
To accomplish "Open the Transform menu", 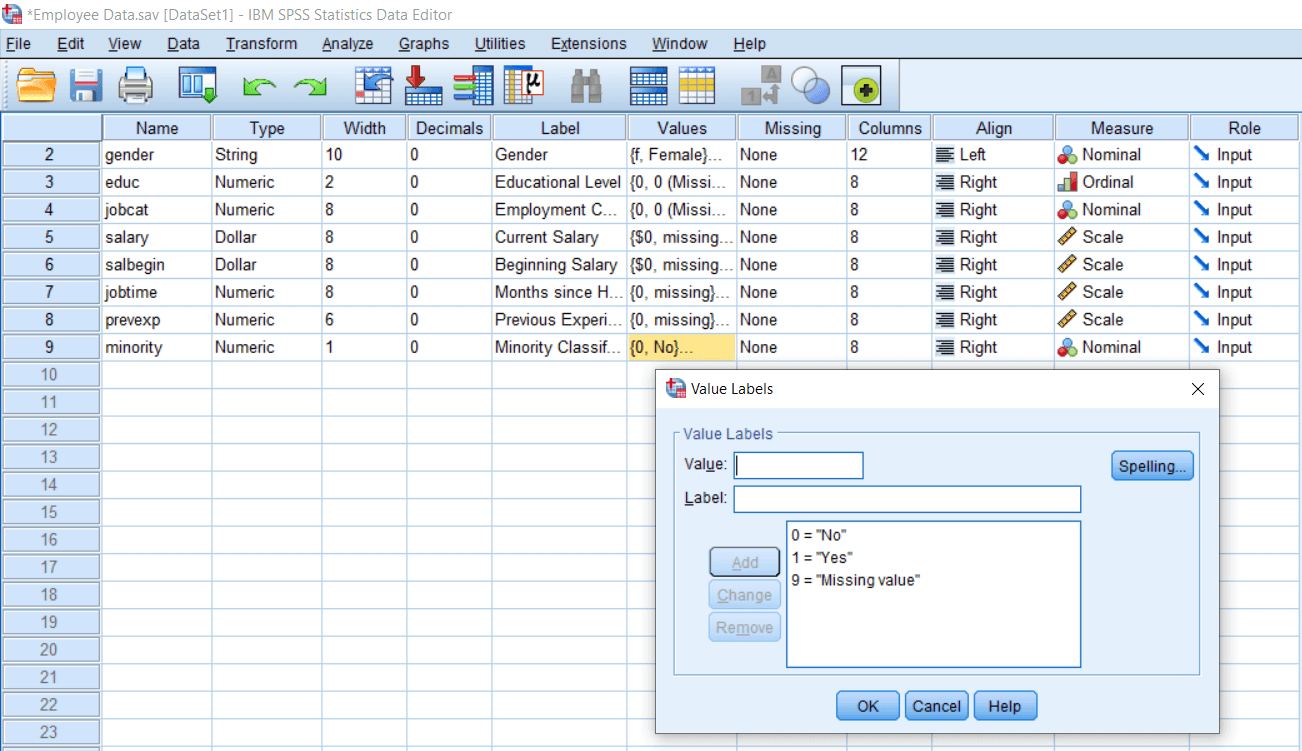I will tap(261, 44).
